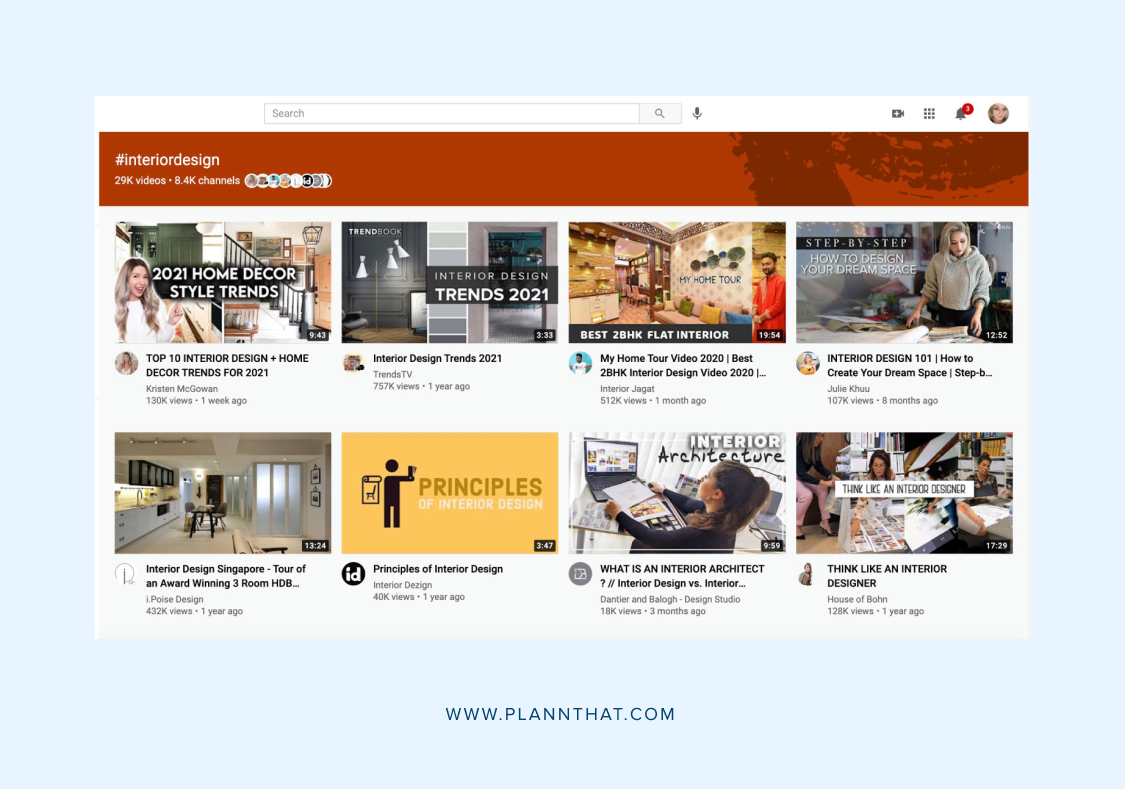Open the Singapore HDB kitchen tour thumbnail
This screenshot has height=789, width=1125.
click(x=223, y=493)
